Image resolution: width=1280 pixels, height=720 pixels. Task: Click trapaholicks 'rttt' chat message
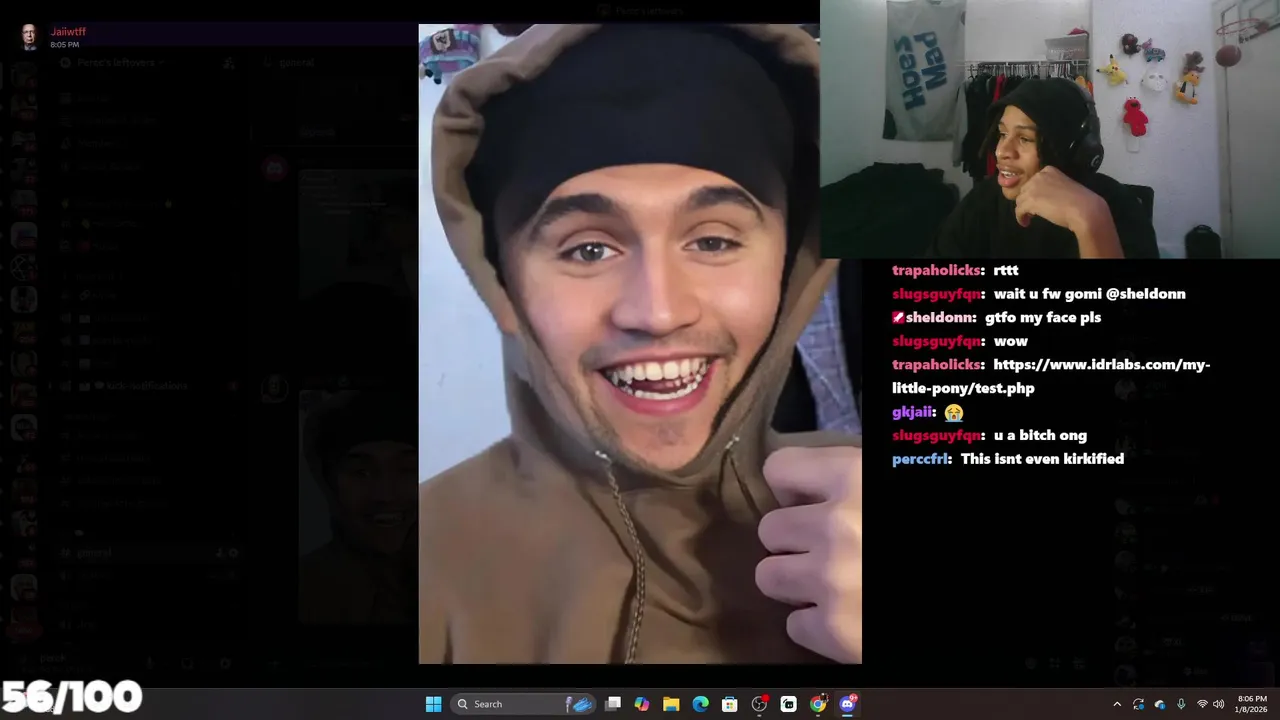coord(1006,270)
